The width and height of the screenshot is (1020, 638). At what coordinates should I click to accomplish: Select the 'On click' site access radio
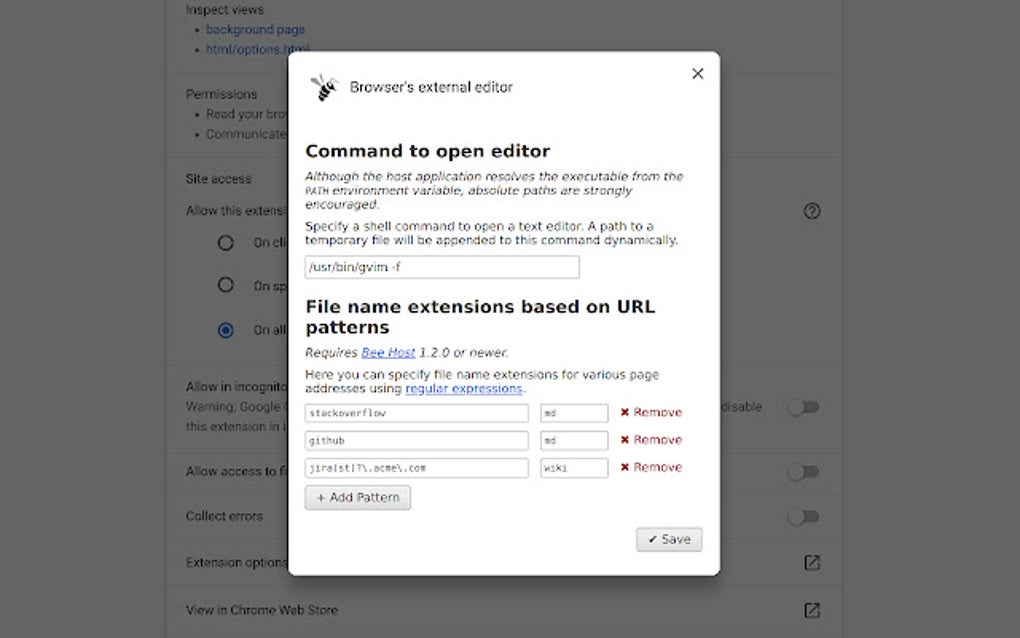pyautogui.click(x=226, y=243)
